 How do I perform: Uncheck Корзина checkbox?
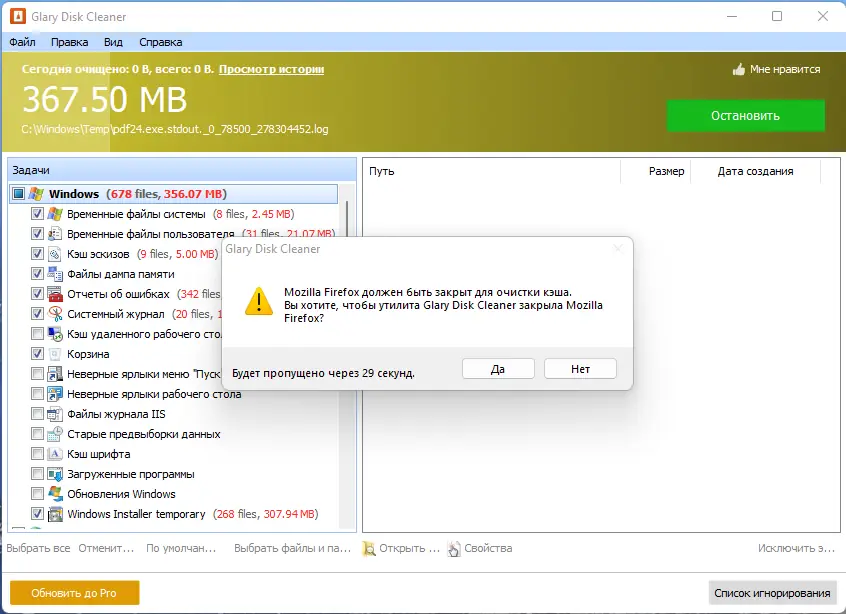(37, 353)
